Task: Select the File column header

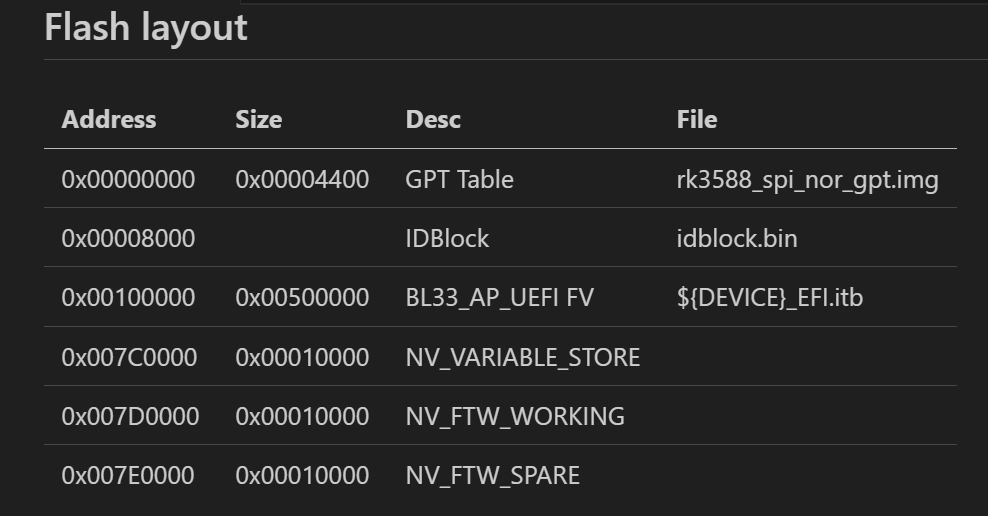Action: coord(697,120)
